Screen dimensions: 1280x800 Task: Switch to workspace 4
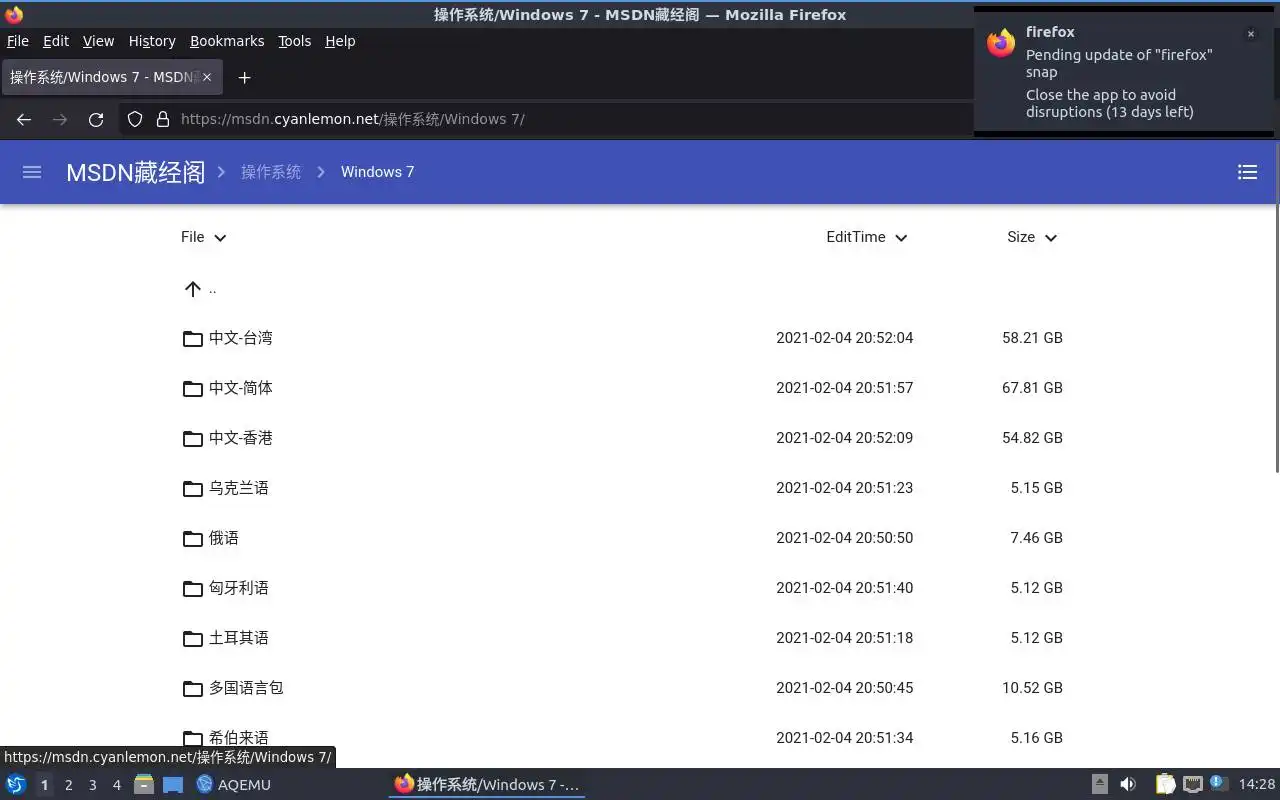coord(116,785)
